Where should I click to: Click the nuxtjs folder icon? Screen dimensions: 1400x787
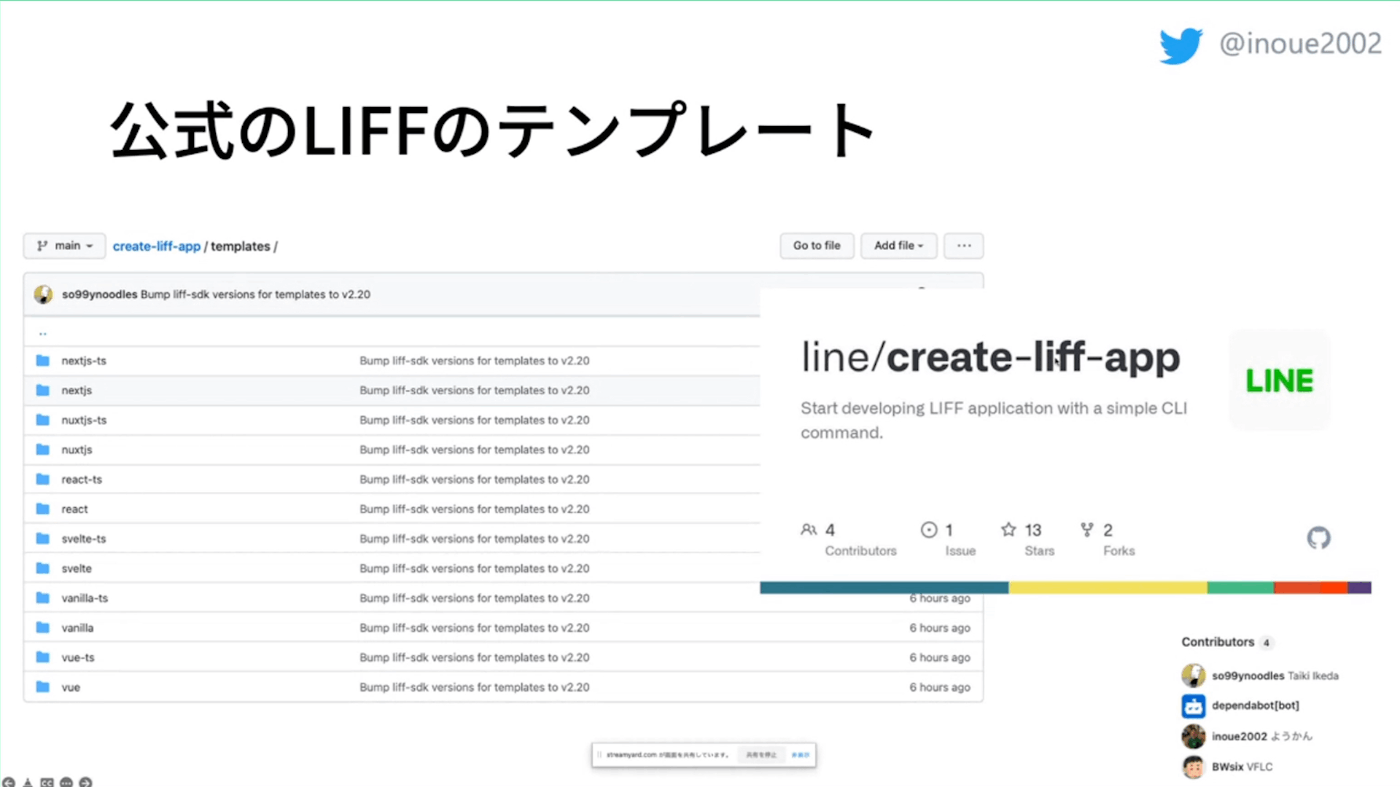click(x=43, y=450)
